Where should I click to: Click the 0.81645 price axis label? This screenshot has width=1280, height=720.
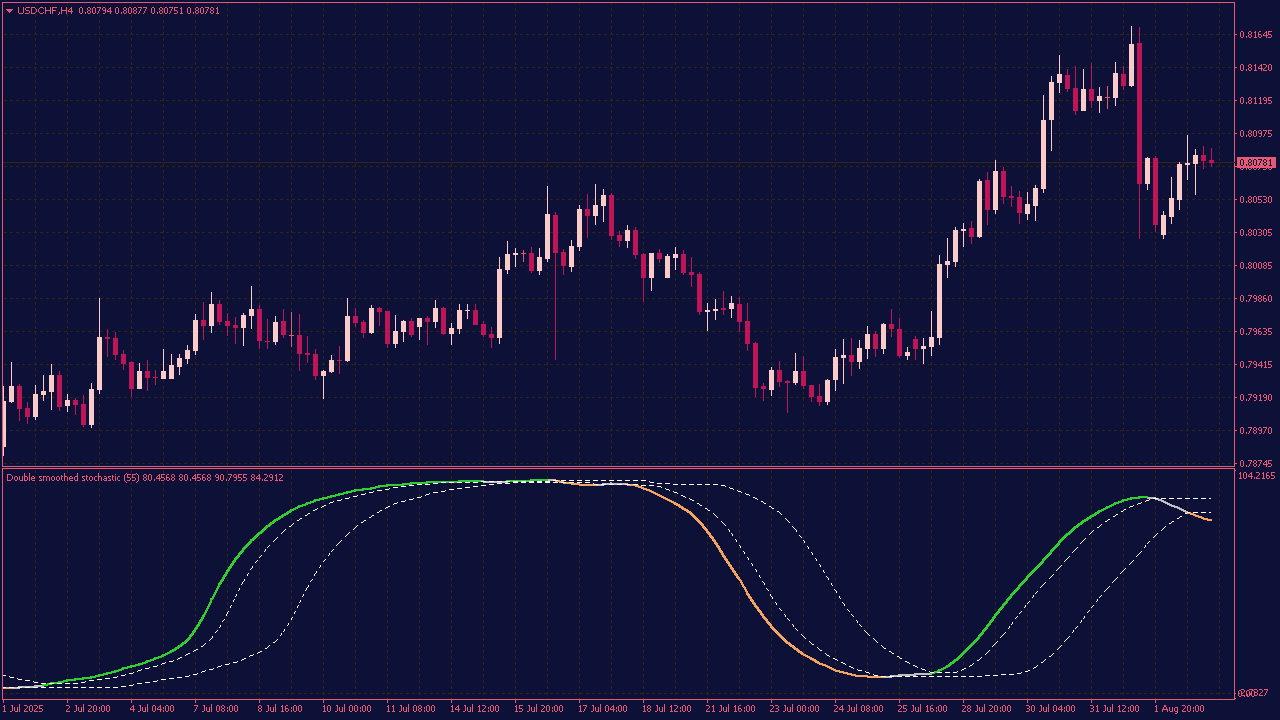tap(1255, 35)
